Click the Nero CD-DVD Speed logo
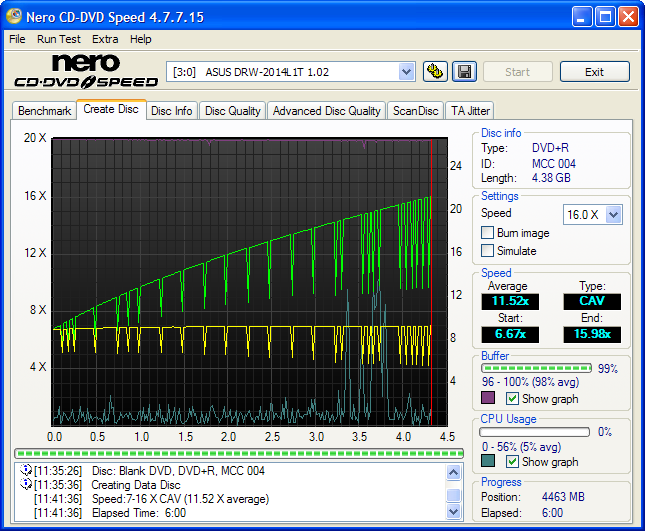Screen dimensions: 645x531 pos(85,71)
